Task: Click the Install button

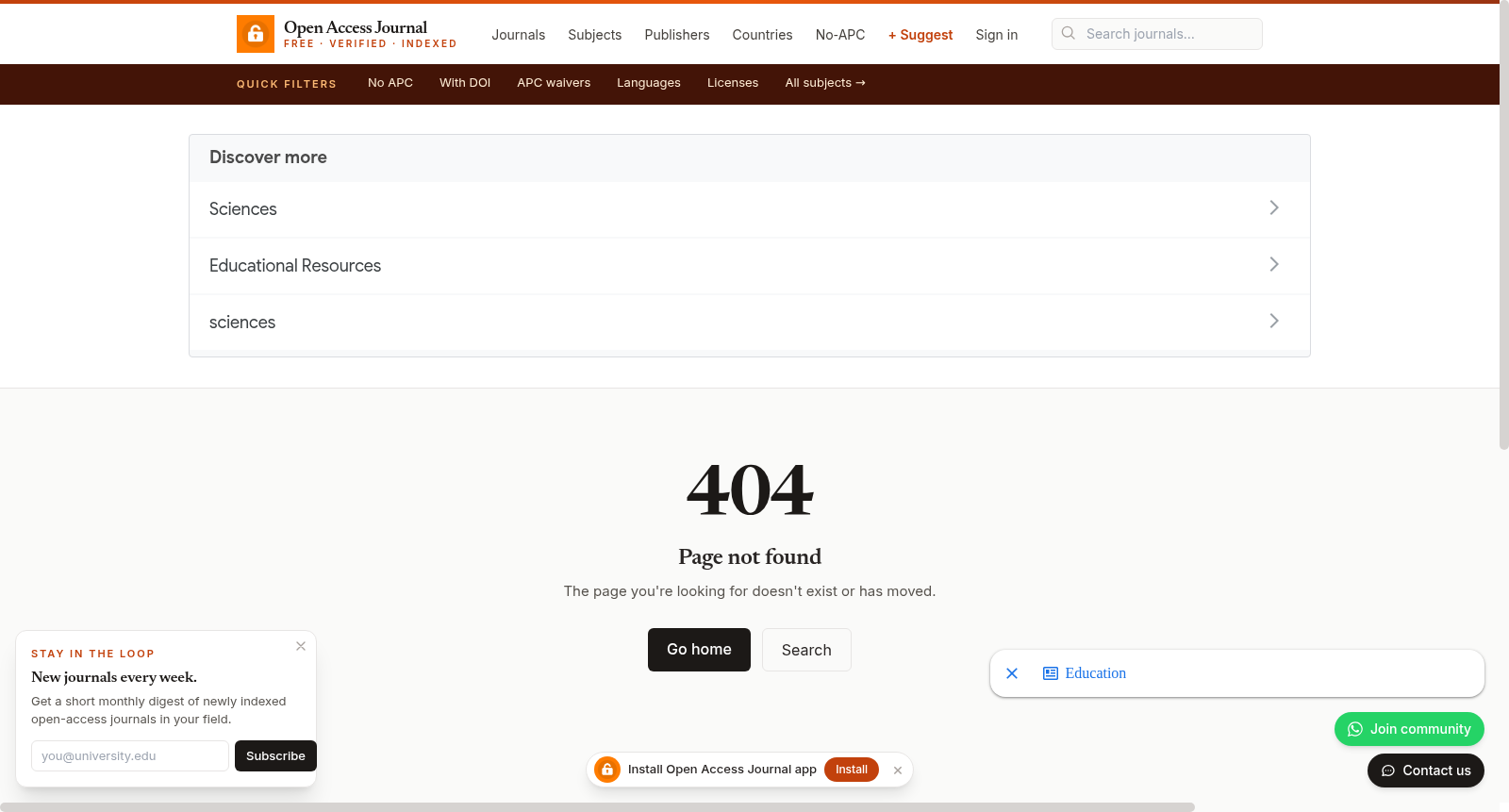Action: 852,770
